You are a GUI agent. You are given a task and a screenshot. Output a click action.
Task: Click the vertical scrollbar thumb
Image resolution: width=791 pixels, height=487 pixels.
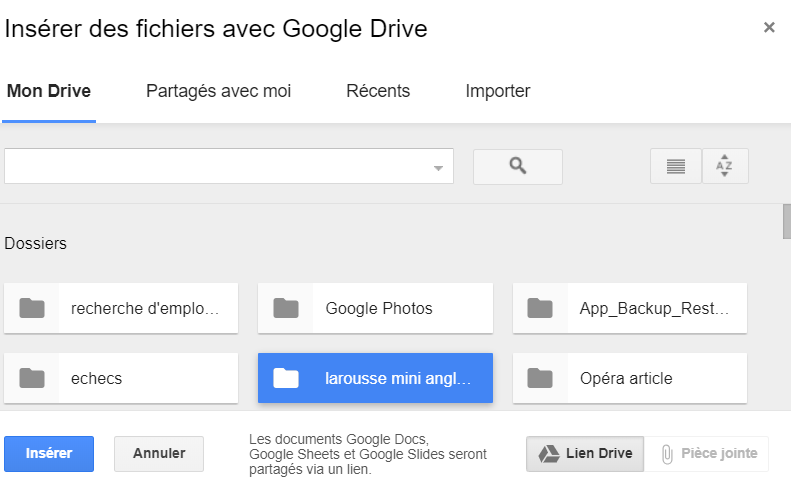tap(786, 222)
